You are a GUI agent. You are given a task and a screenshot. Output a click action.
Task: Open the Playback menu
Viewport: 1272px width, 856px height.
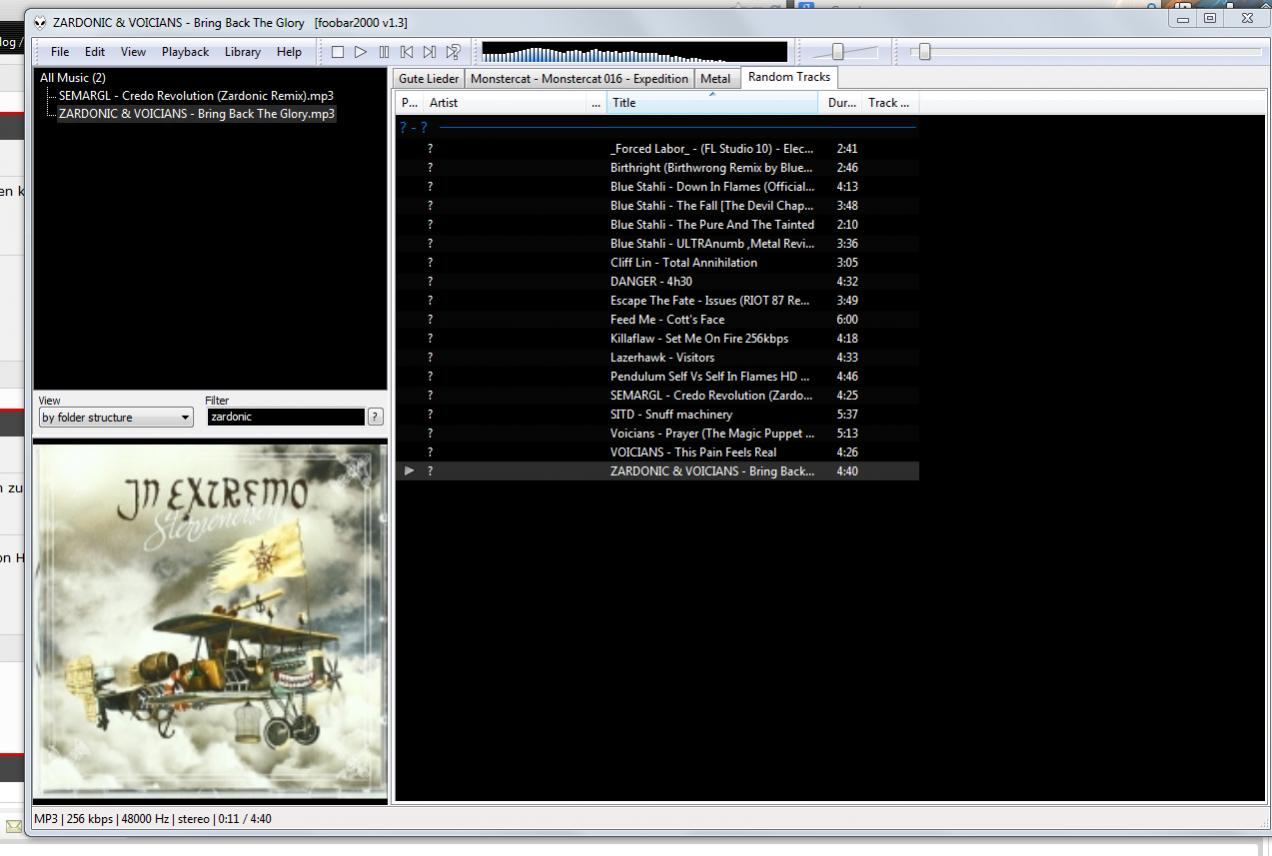point(185,52)
